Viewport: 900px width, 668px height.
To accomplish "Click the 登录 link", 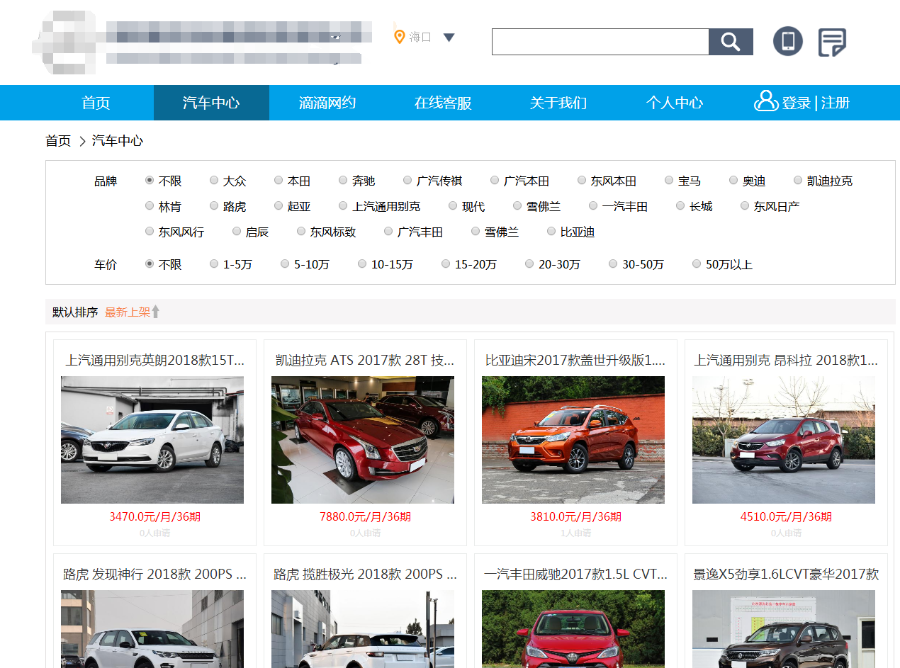I will pos(796,103).
